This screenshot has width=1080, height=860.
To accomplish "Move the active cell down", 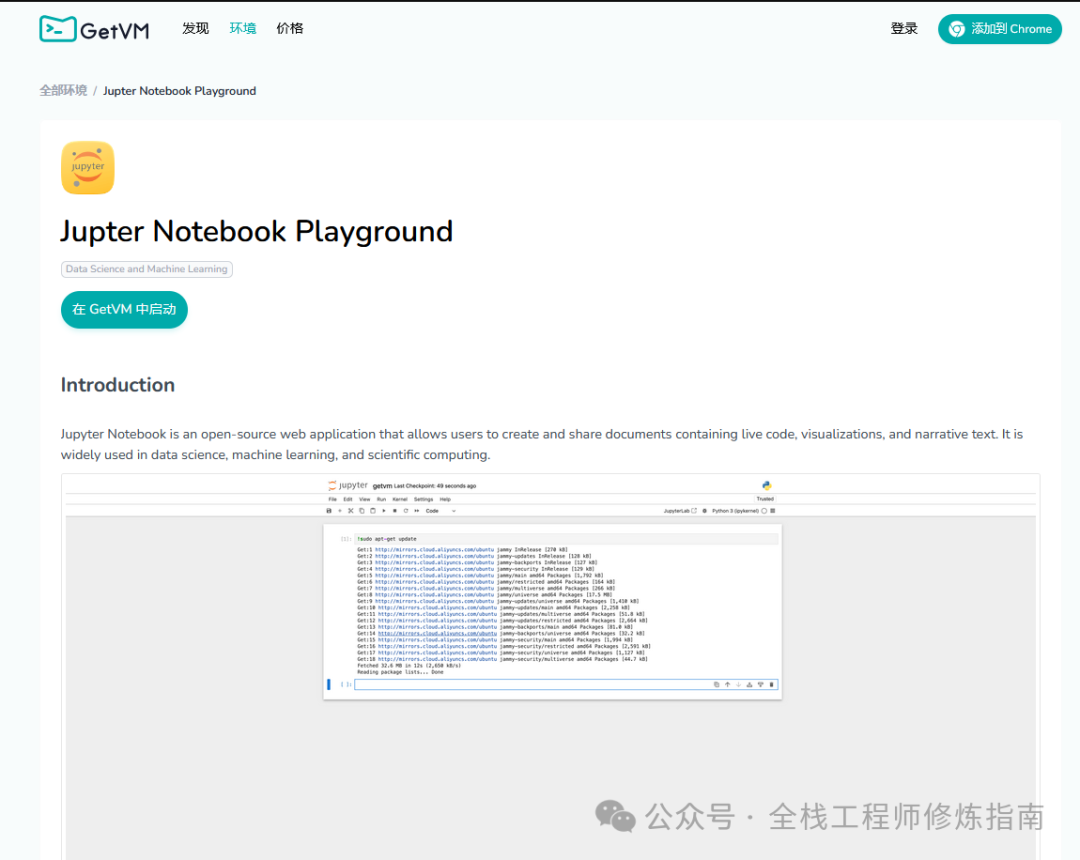I will (738, 684).
